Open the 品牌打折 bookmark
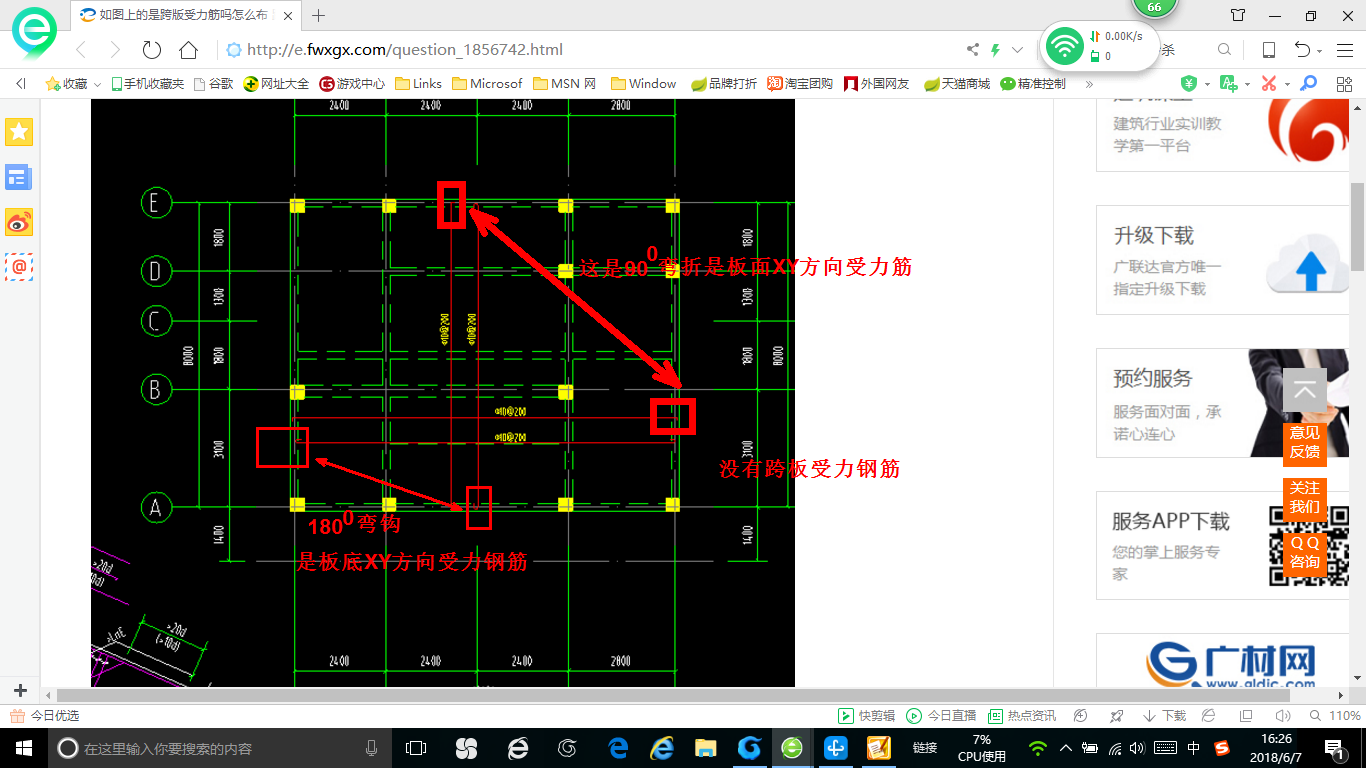The height and width of the screenshot is (768, 1366). pos(724,84)
